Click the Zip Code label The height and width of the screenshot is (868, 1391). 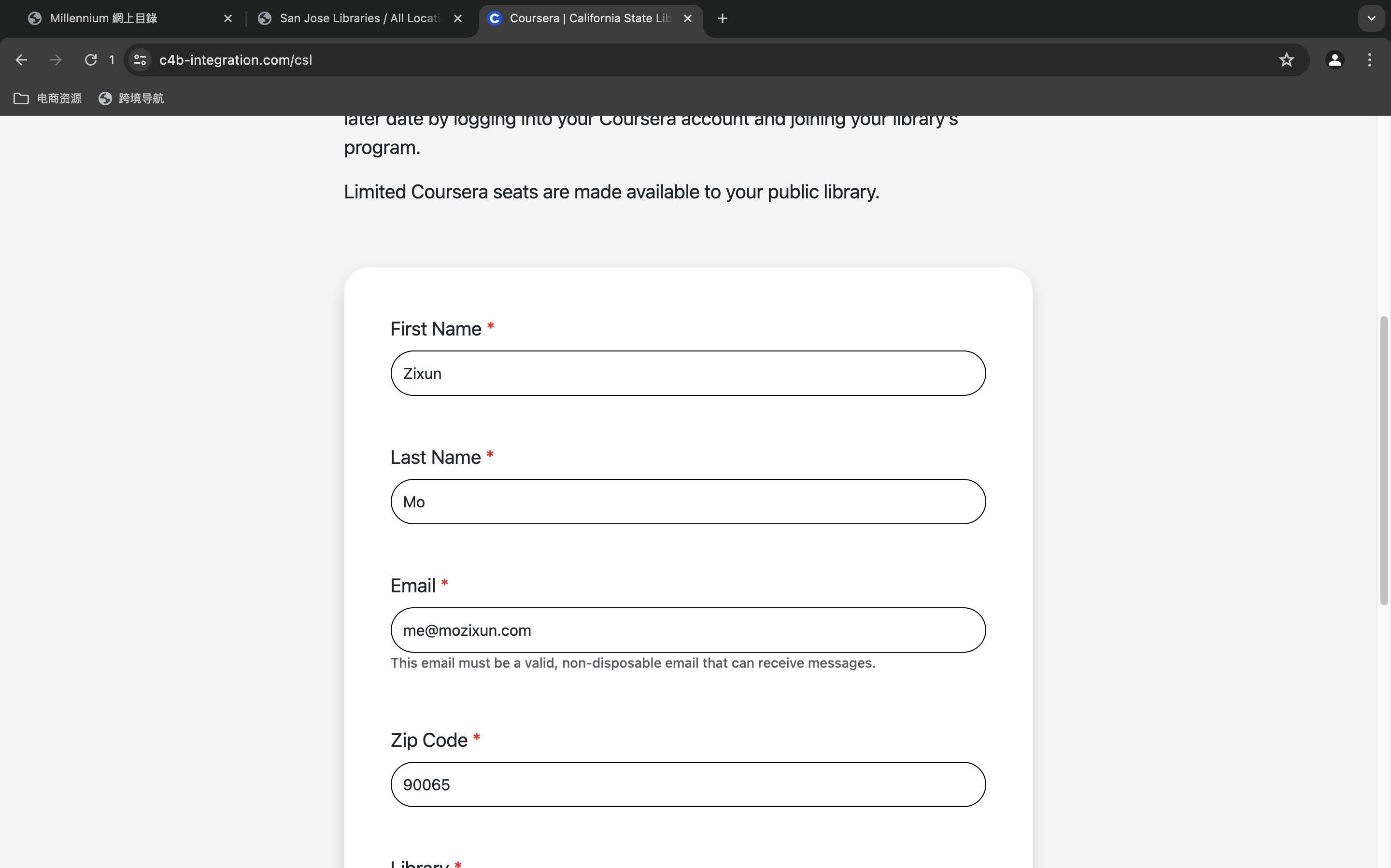(x=429, y=740)
